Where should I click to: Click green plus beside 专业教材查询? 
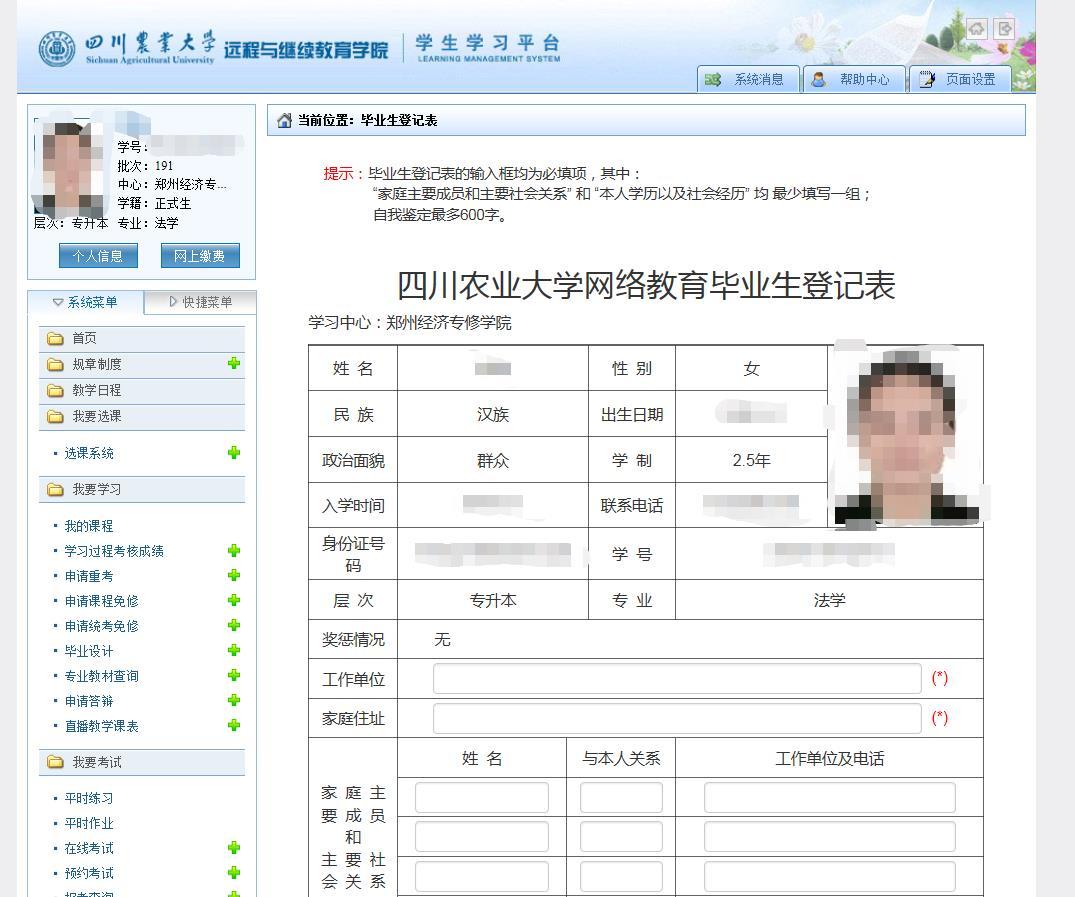coord(234,675)
